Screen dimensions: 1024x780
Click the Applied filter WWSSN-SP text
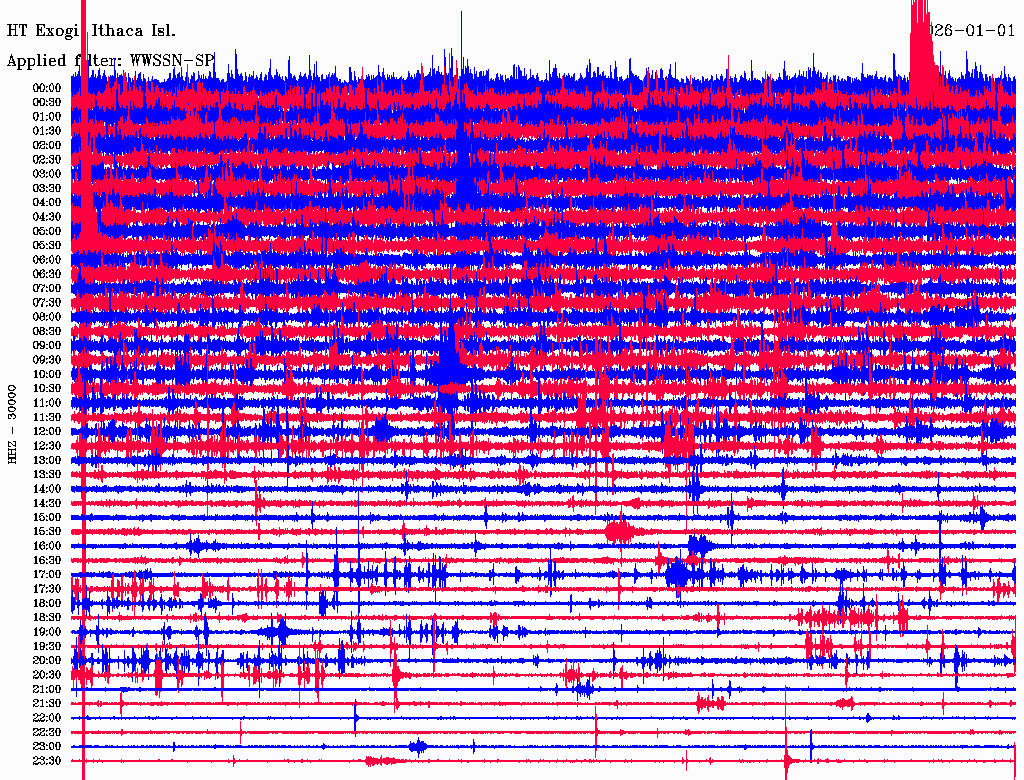(110, 61)
